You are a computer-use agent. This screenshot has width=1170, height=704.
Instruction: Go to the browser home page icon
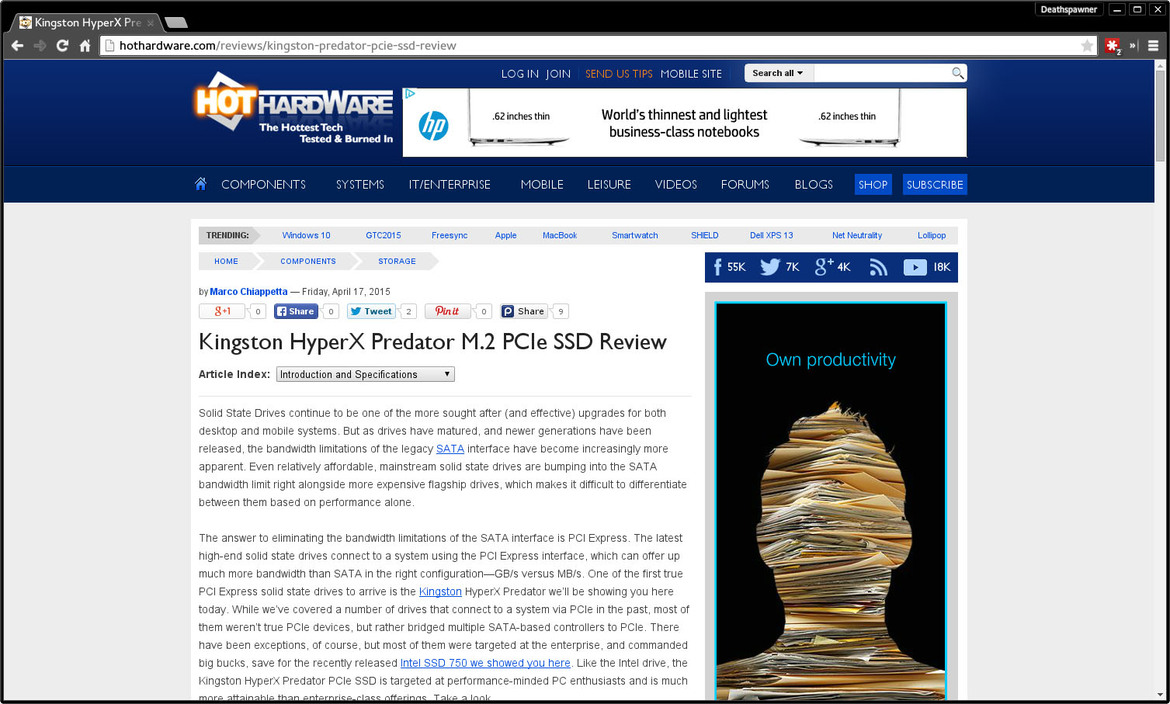tap(85, 46)
